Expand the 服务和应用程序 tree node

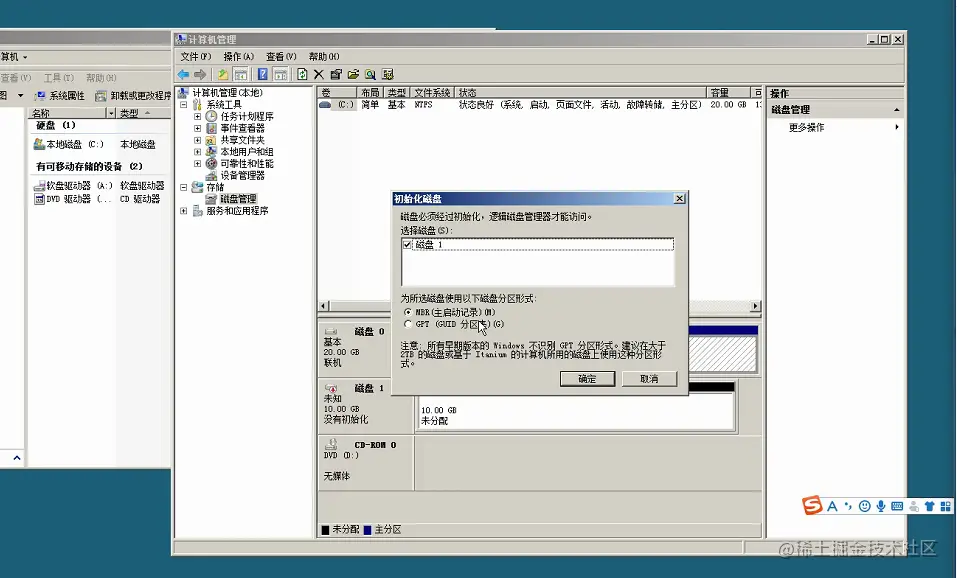pos(183,211)
